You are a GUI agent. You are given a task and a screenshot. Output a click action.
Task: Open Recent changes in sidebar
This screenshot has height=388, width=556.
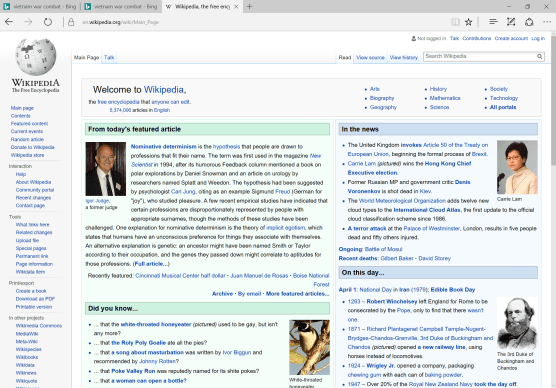[33, 198]
